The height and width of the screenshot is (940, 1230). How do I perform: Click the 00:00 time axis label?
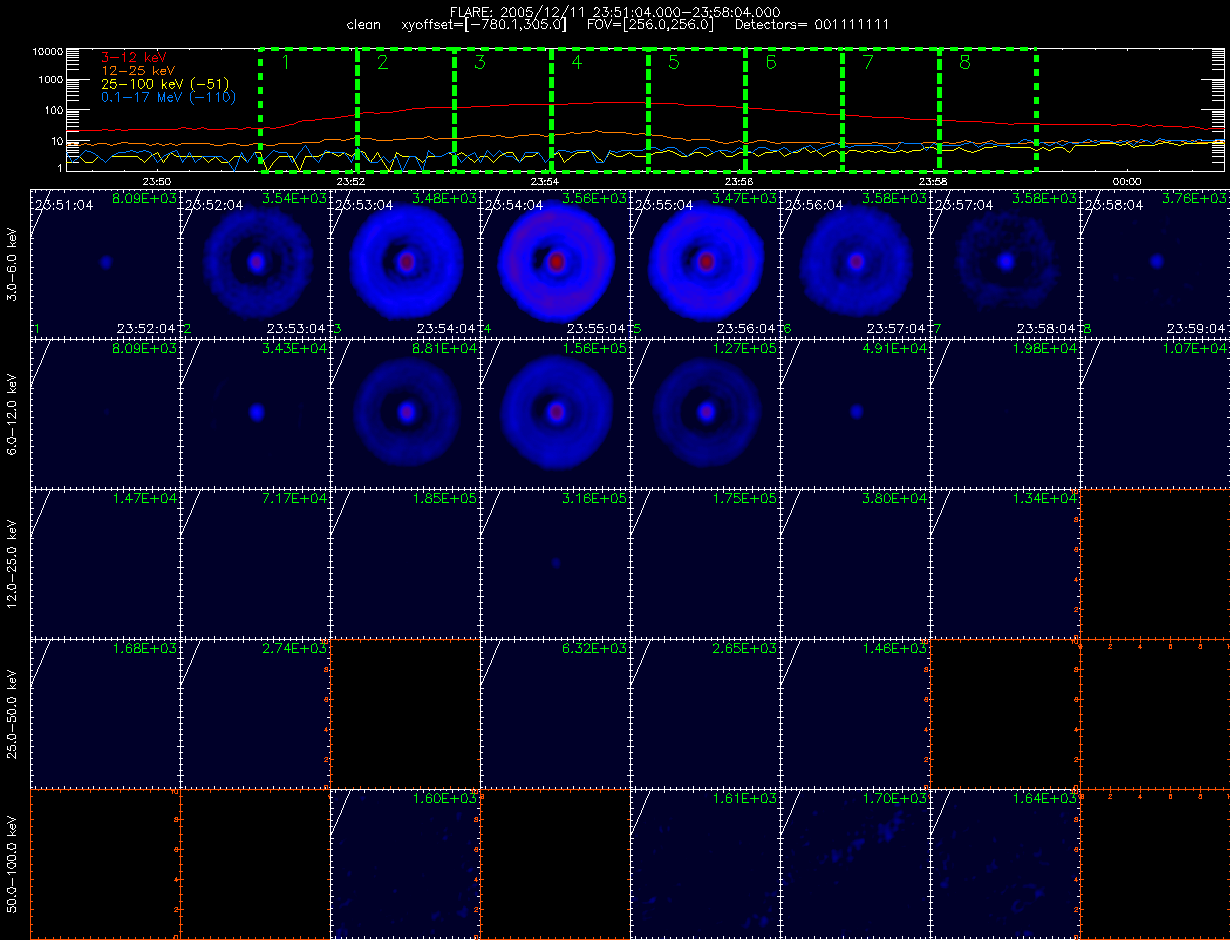pos(1126,181)
